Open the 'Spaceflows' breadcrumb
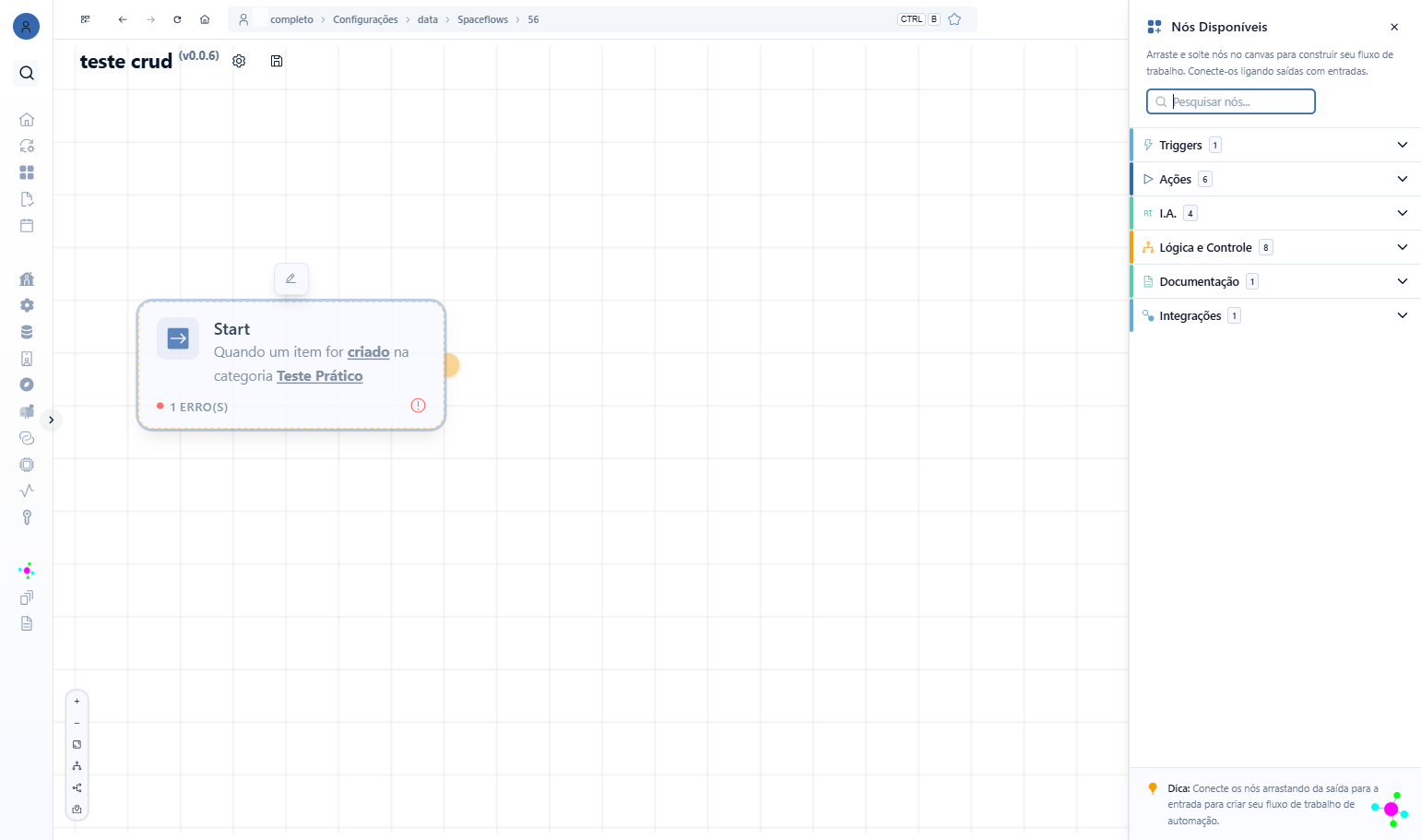 click(x=482, y=19)
